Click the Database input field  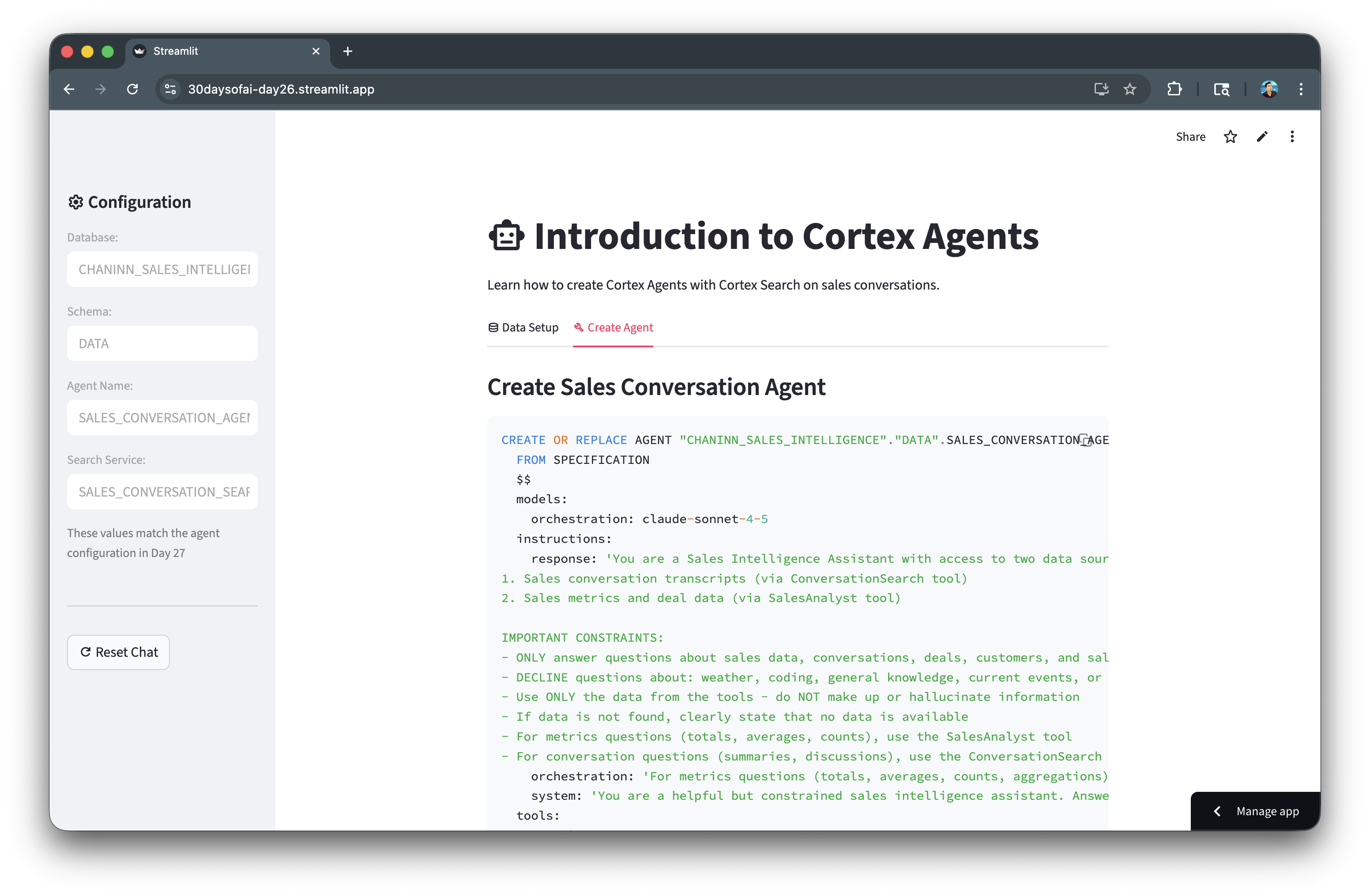162,269
